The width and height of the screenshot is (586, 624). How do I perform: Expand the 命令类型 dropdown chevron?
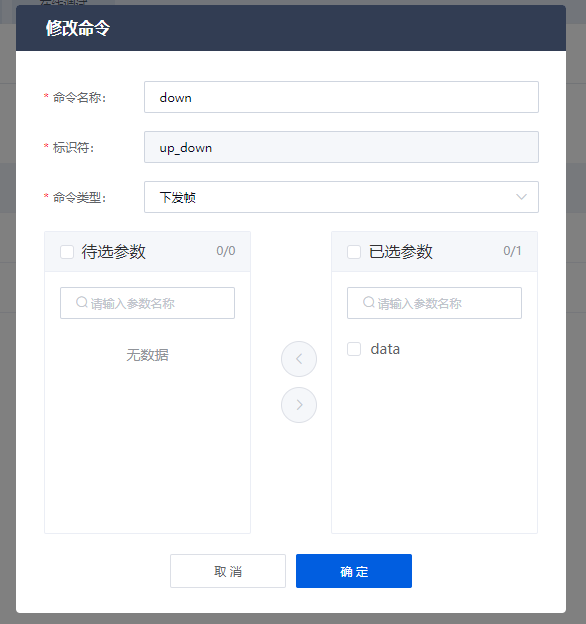pos(521,197)
